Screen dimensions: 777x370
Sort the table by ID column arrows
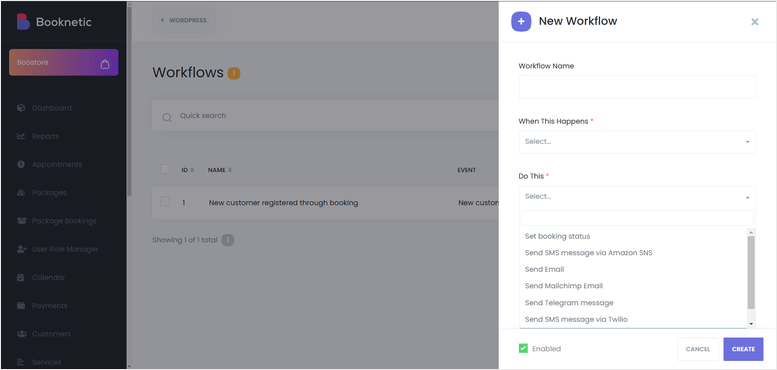click(x=192, y=170)
